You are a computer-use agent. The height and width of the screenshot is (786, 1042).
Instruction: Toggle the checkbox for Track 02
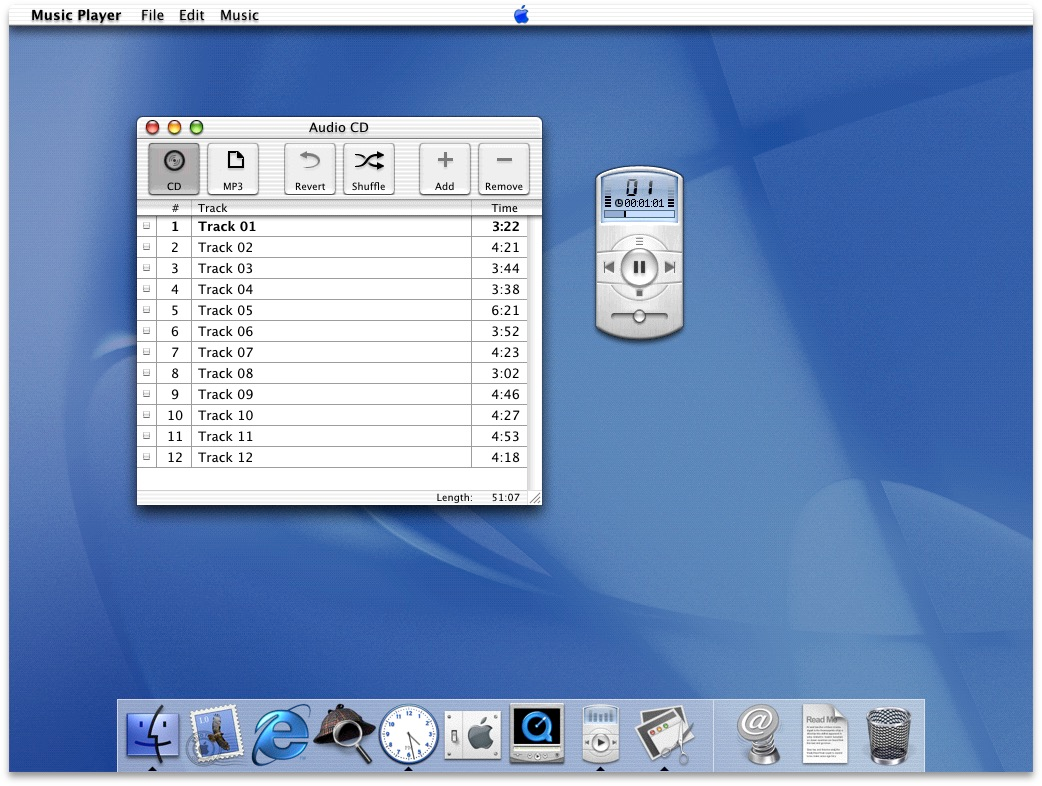click(x=147, y=247)
